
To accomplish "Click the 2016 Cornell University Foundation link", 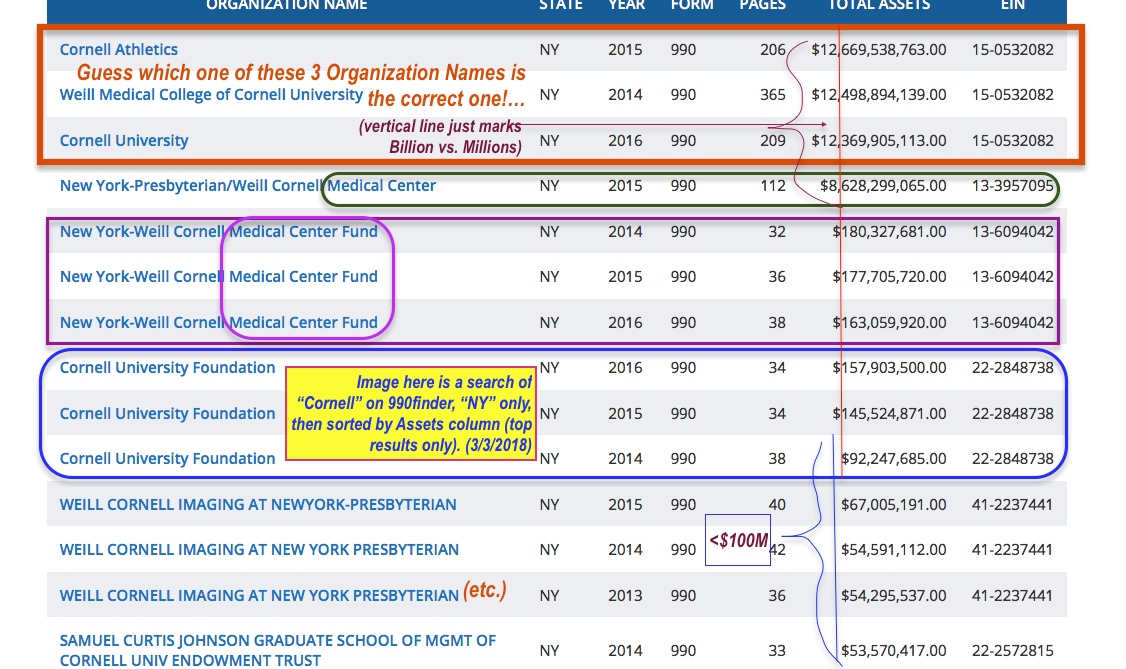I will 167,368.
